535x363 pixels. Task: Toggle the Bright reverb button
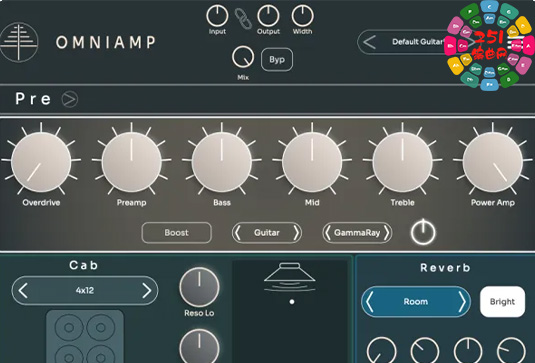[x=502, y=302]
